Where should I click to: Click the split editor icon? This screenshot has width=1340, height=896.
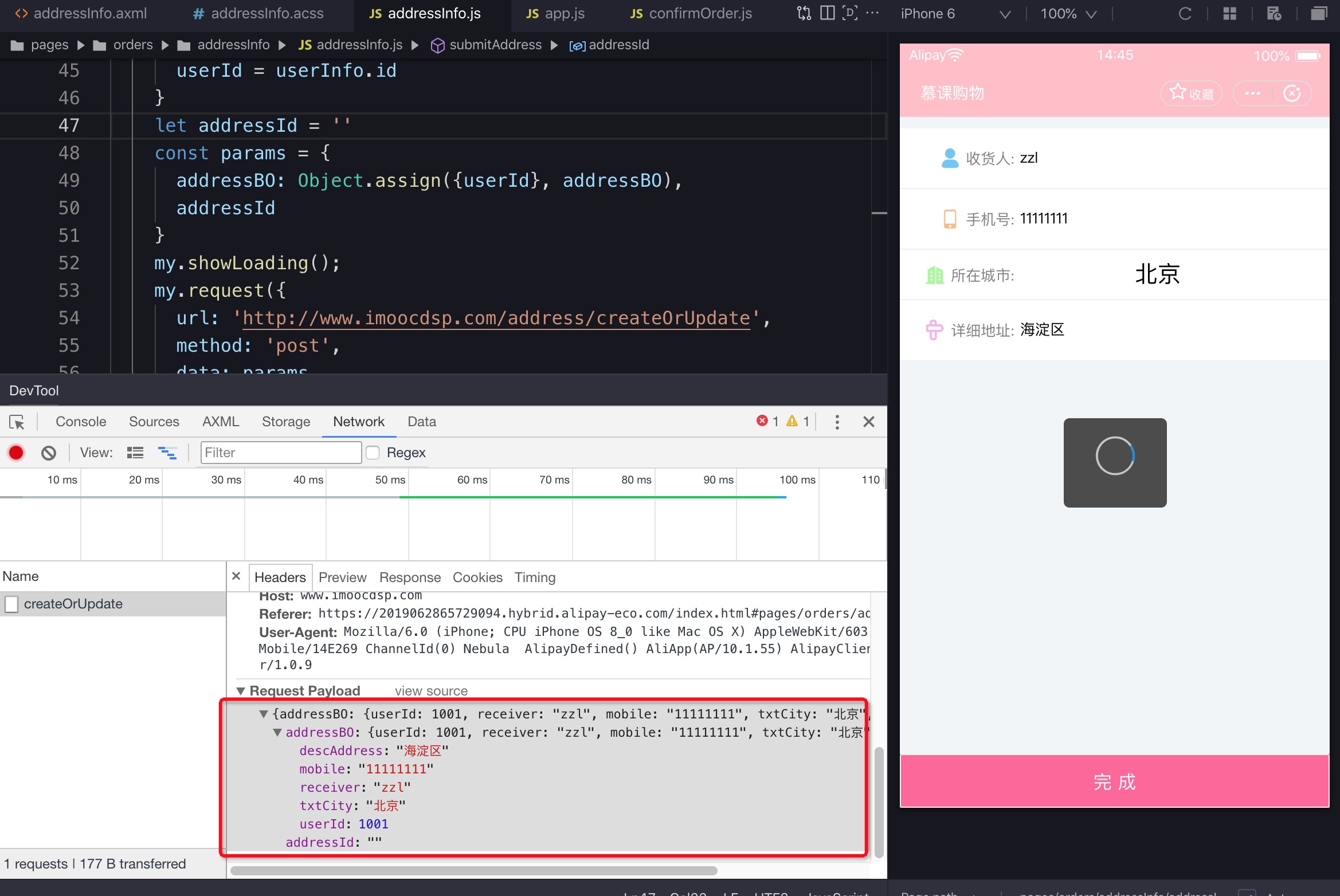[x=827, y=13]
